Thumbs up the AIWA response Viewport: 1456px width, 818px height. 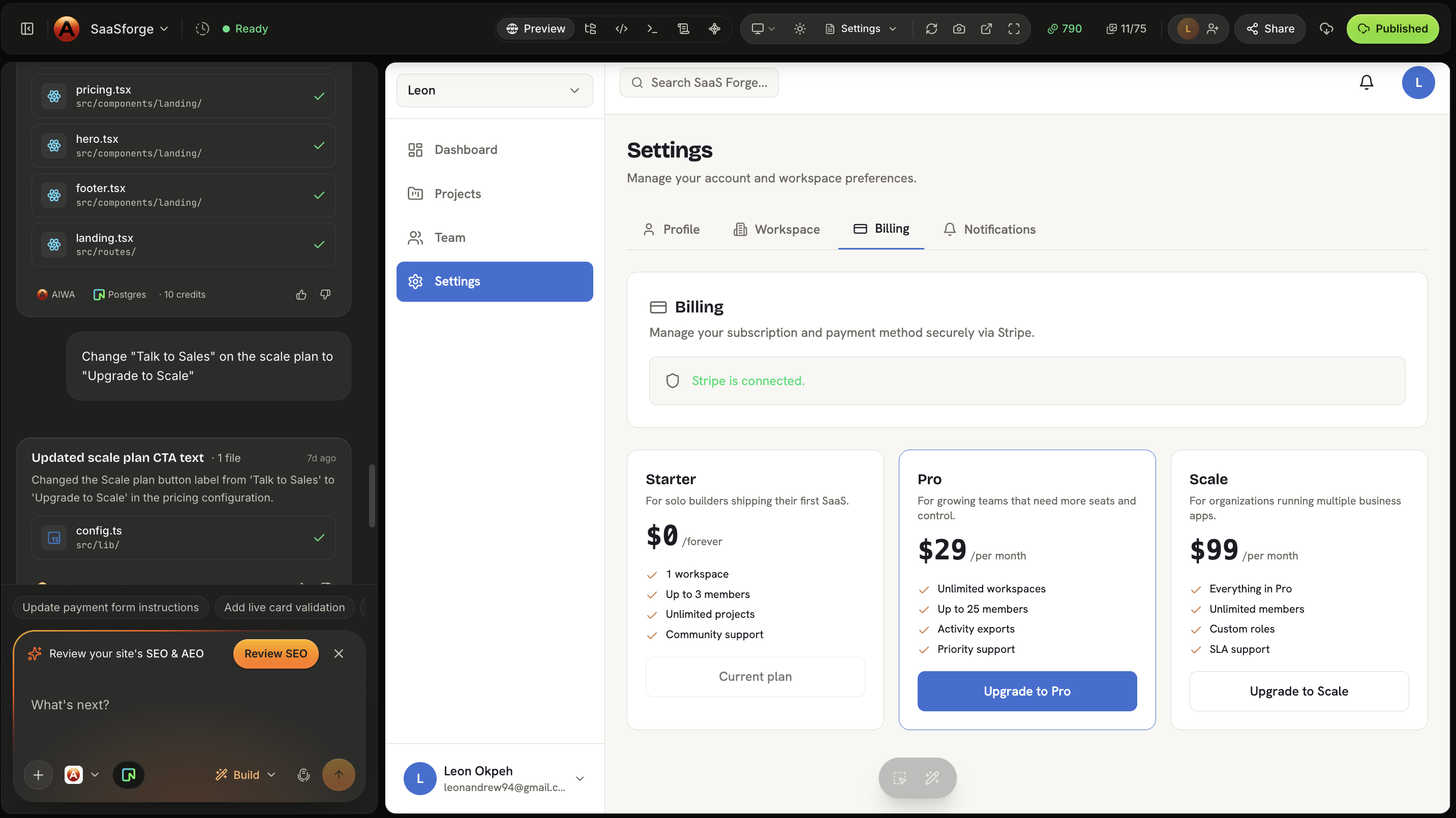click(x=301, y=294)
